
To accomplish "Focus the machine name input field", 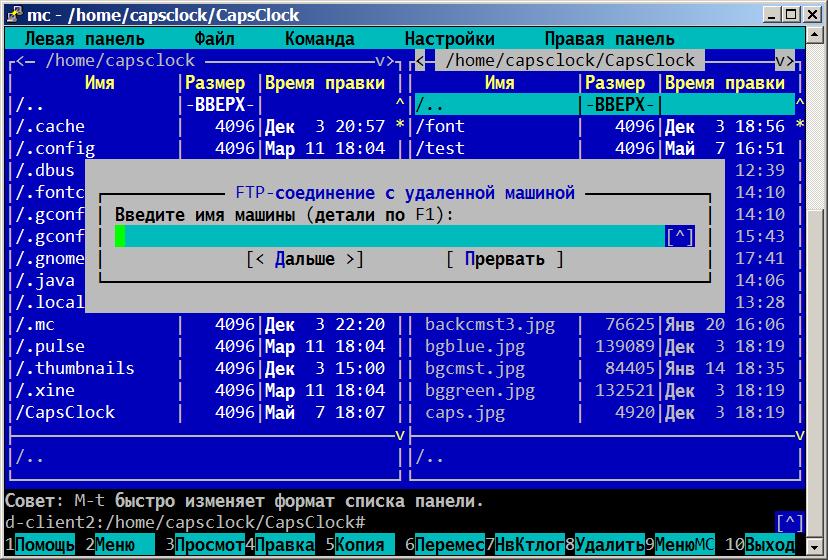I will point(390,236).
